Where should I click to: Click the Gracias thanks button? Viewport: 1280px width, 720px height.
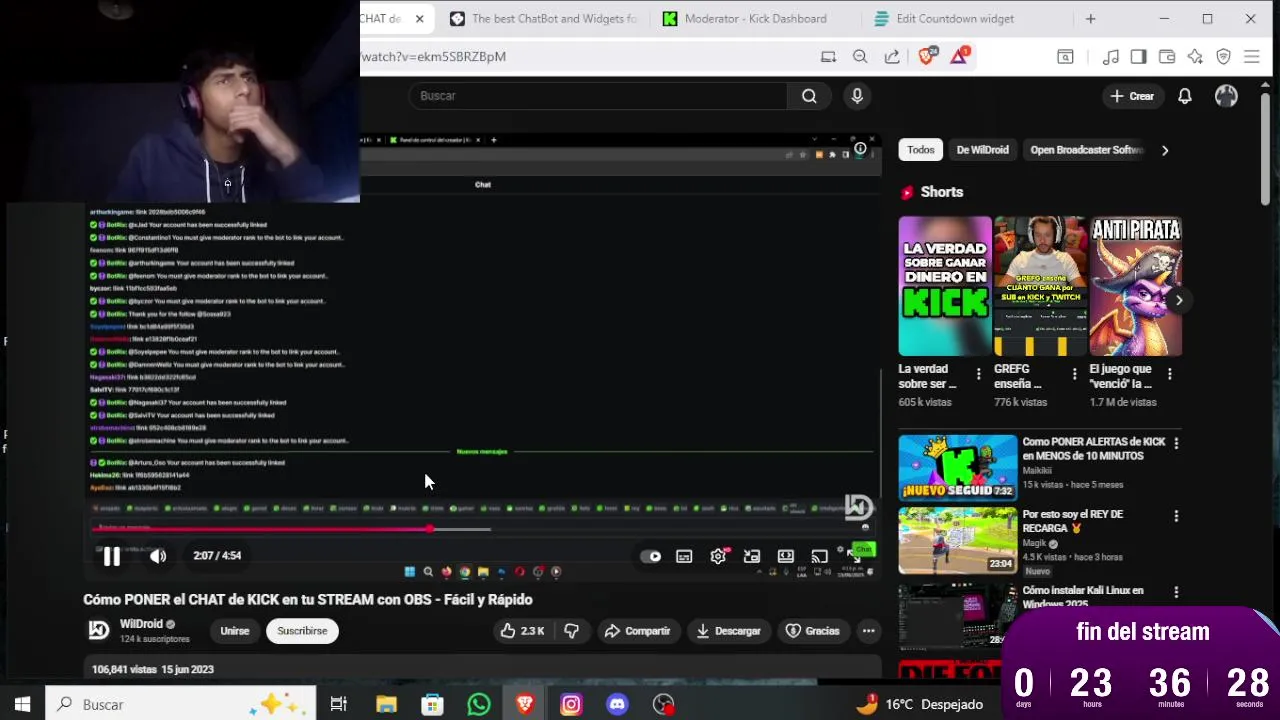(x=812, y=631)
